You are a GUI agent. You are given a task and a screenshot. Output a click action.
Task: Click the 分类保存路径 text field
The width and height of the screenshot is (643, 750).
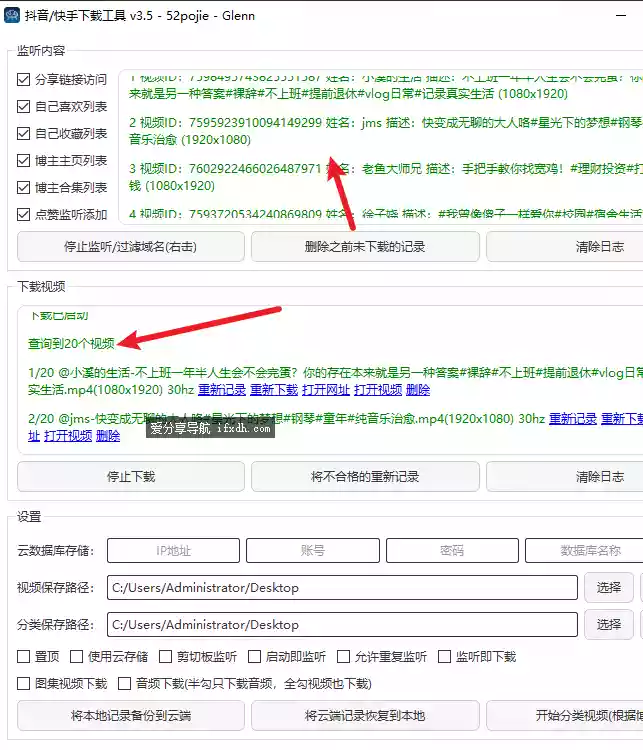(x=342, y=624)
